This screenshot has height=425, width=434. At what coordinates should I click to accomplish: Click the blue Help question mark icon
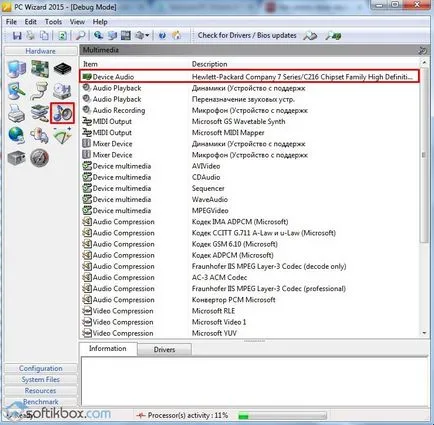click(162, 35)
